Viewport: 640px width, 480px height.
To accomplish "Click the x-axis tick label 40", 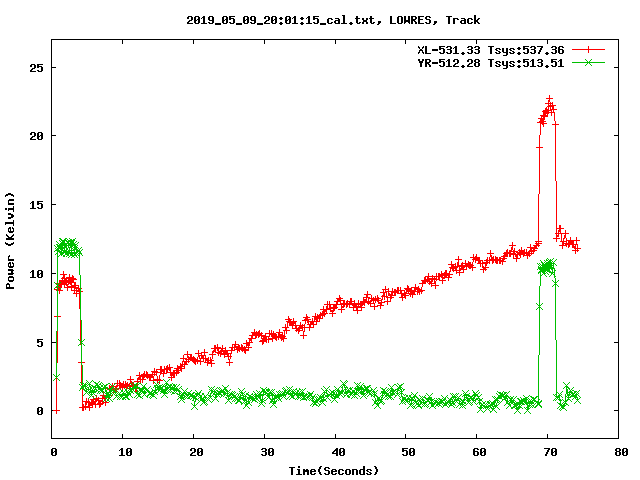I will pyautogui.click(x=338, y=452).
